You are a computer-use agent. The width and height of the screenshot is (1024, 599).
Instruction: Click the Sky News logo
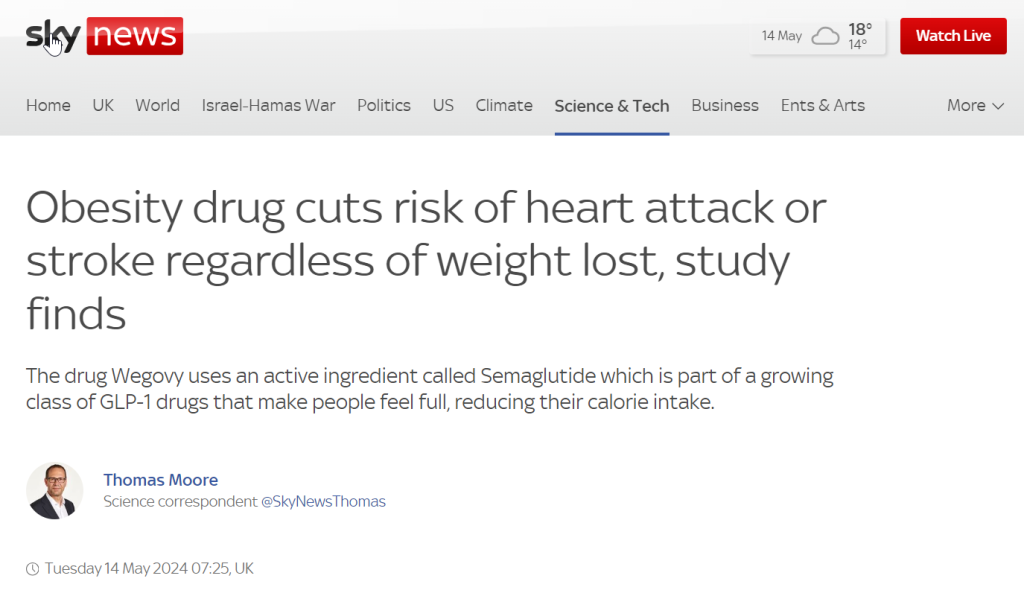pyautogui.click(x=104, y=36)
